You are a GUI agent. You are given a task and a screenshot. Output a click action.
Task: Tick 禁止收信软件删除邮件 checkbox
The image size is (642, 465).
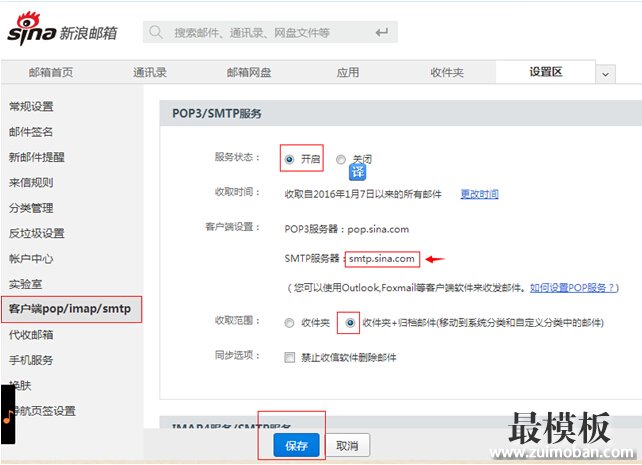pyautogui.click(x=289, y=357)
